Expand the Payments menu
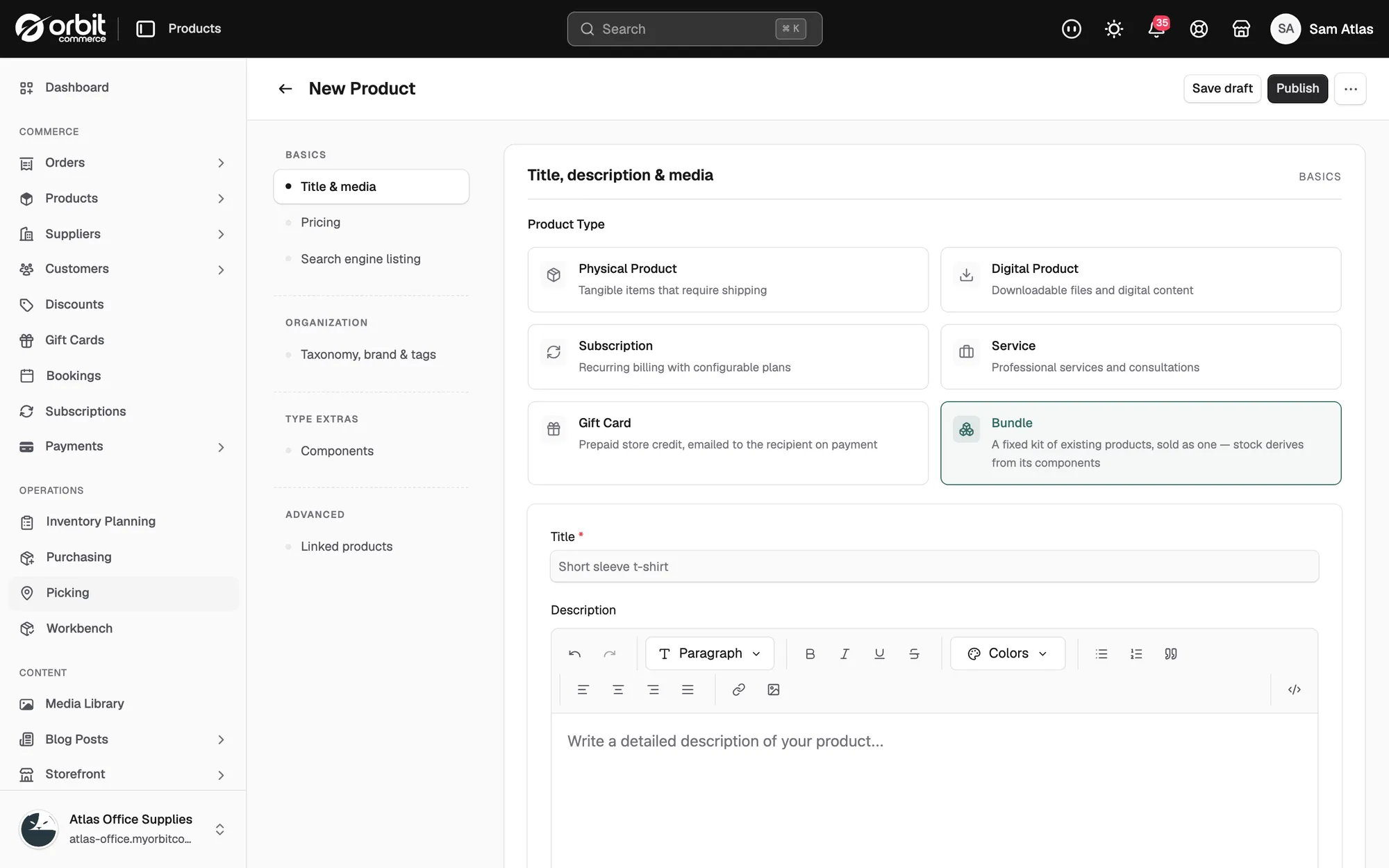 (x=221, y=447)
